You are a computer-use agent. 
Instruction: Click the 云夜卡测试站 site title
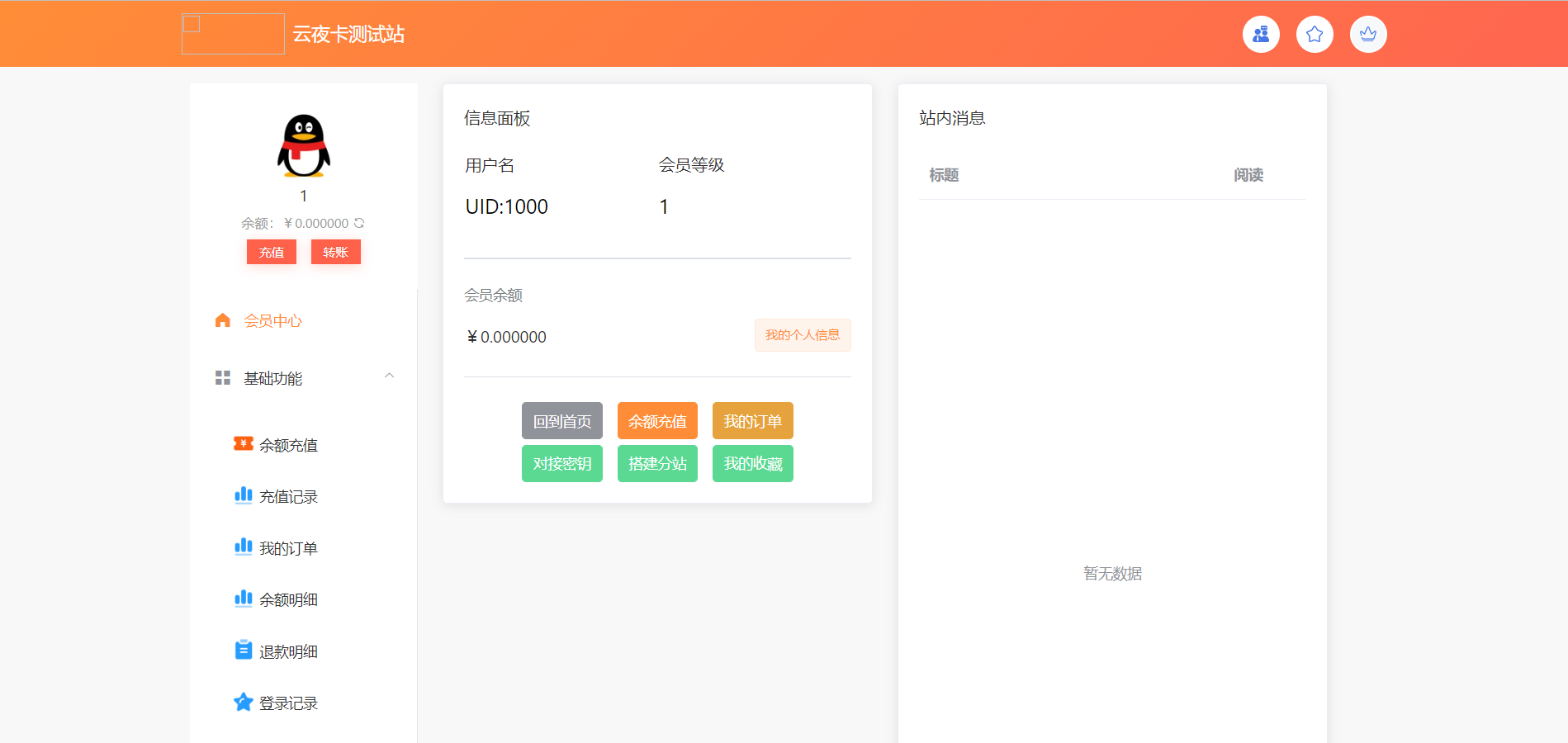(x=348, y=35)
